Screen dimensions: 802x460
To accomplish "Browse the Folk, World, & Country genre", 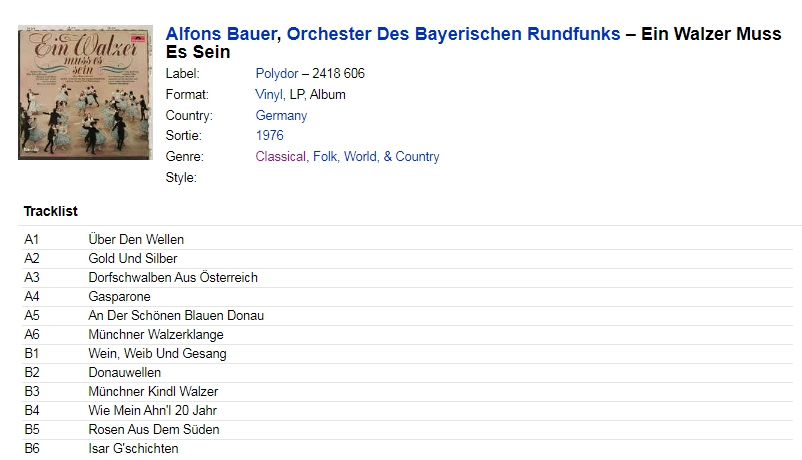I will [376, 157].
